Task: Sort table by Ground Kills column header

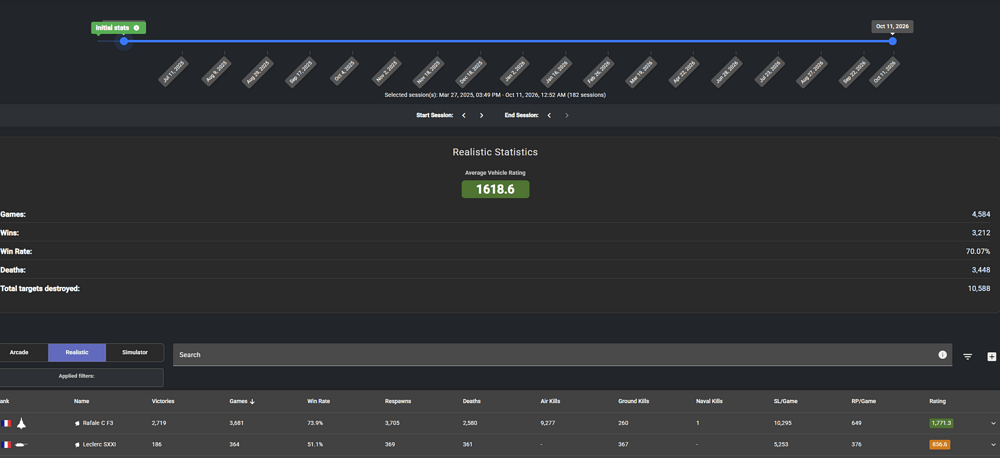Action: (x=633, y=401)
